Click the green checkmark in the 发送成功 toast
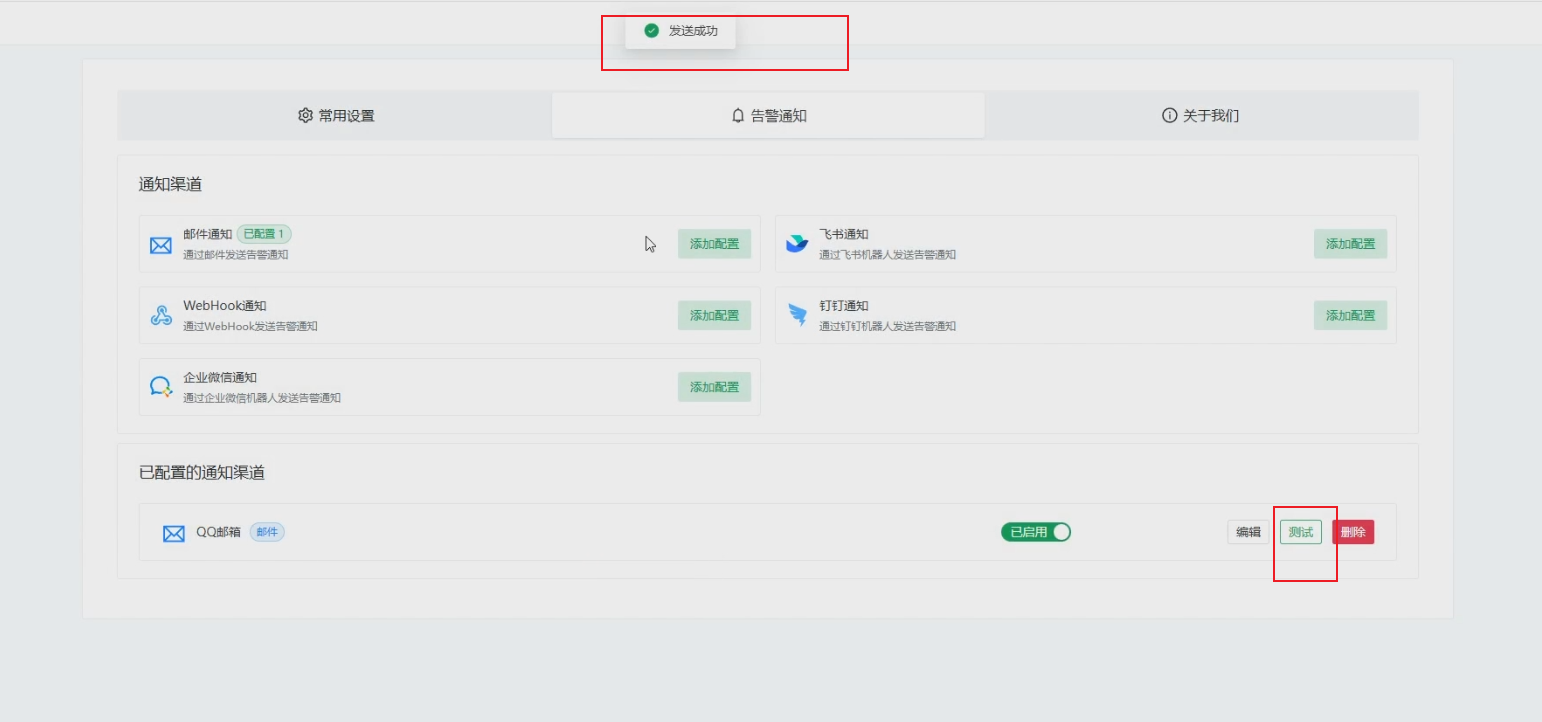 [651, 31]
